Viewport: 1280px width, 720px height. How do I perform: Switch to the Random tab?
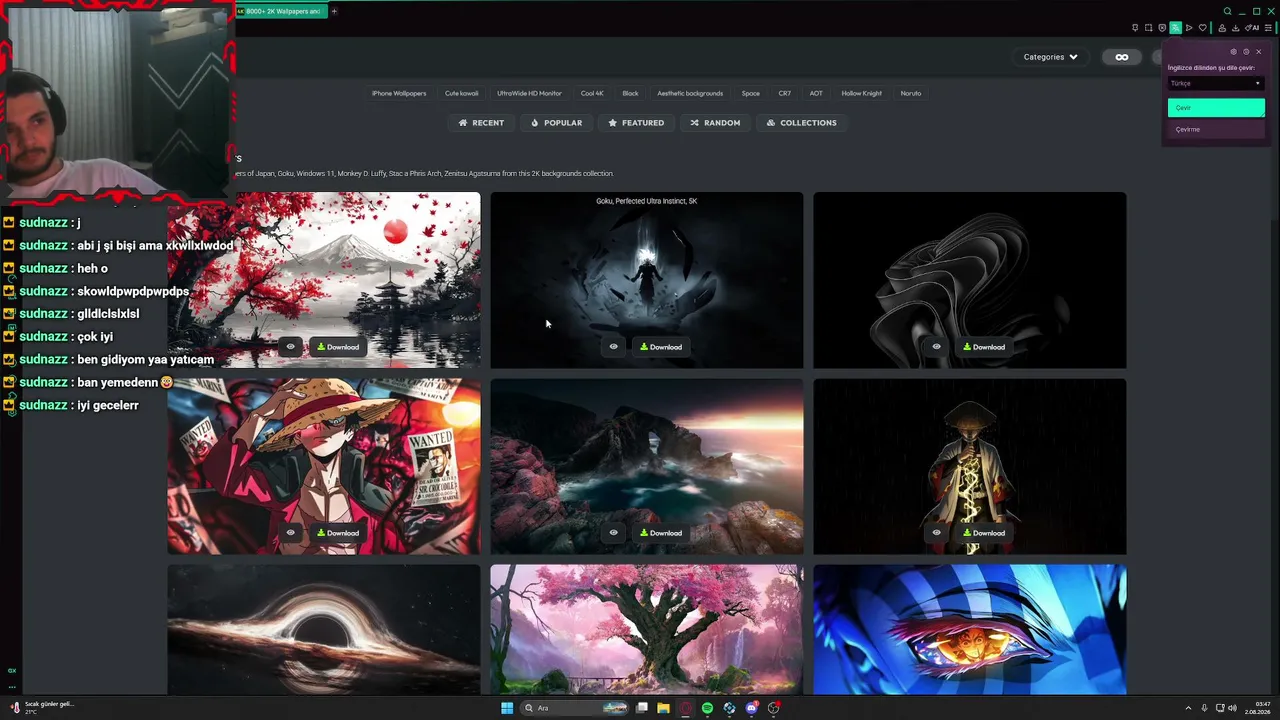click(715, 123)
